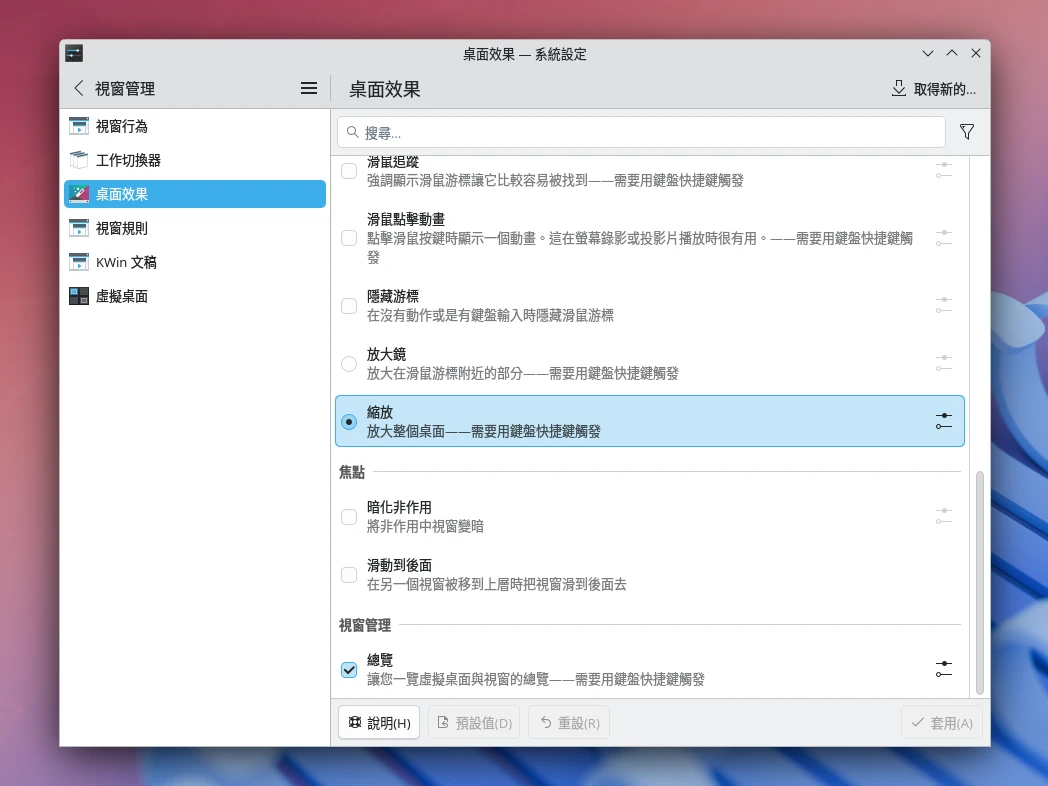Open the titlebar chevron menu

point(927,53)
